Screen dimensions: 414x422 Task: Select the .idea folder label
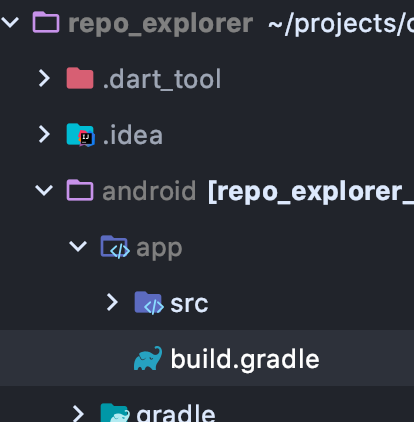tap(133, 135)
